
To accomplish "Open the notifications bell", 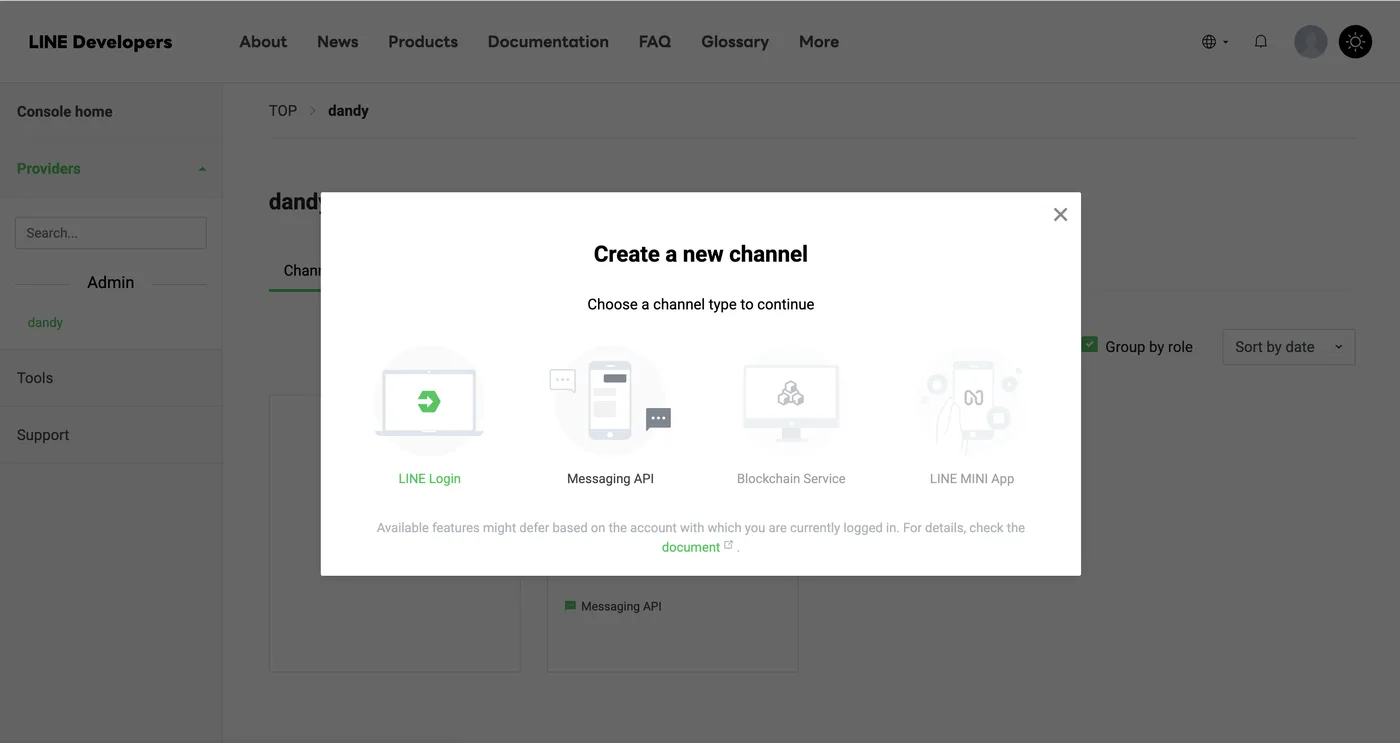I will pos(1261,42).
